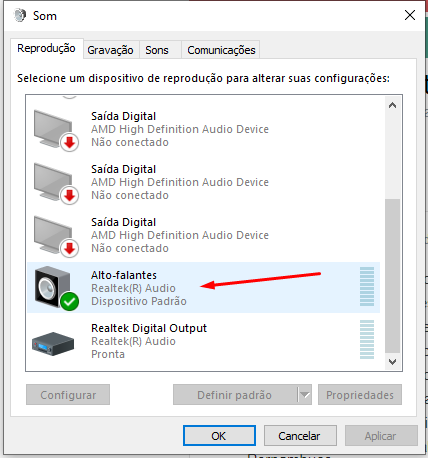Open the Definir padrão dropdown arrow
This screenshot has width=428, height=458.
click(304, 395)
